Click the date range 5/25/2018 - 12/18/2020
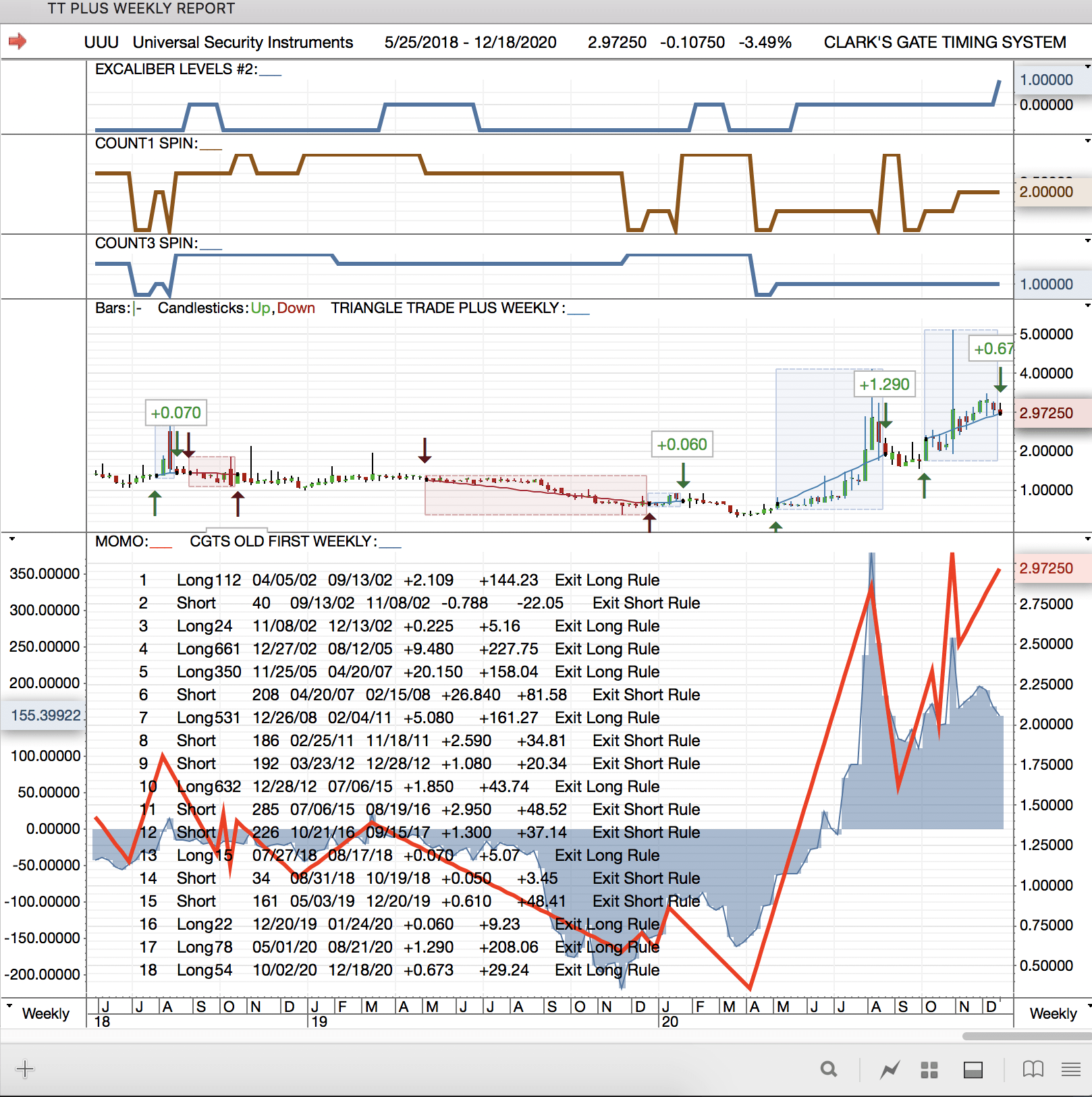The image size is (1092, 1097). (x=470, y=43)
